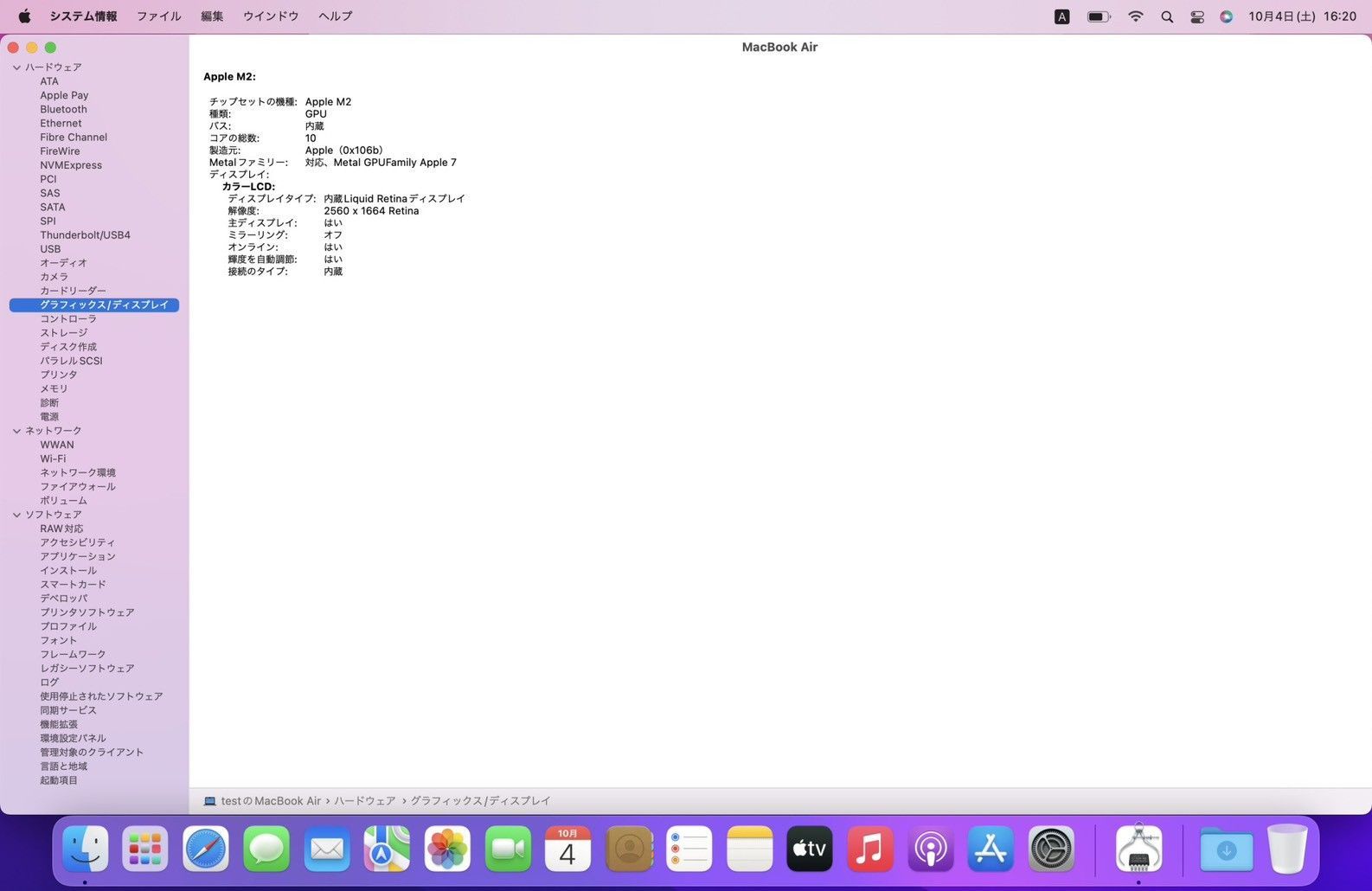
Task: Launch the Photos app in Dock
Action: (x=447, y=849)
